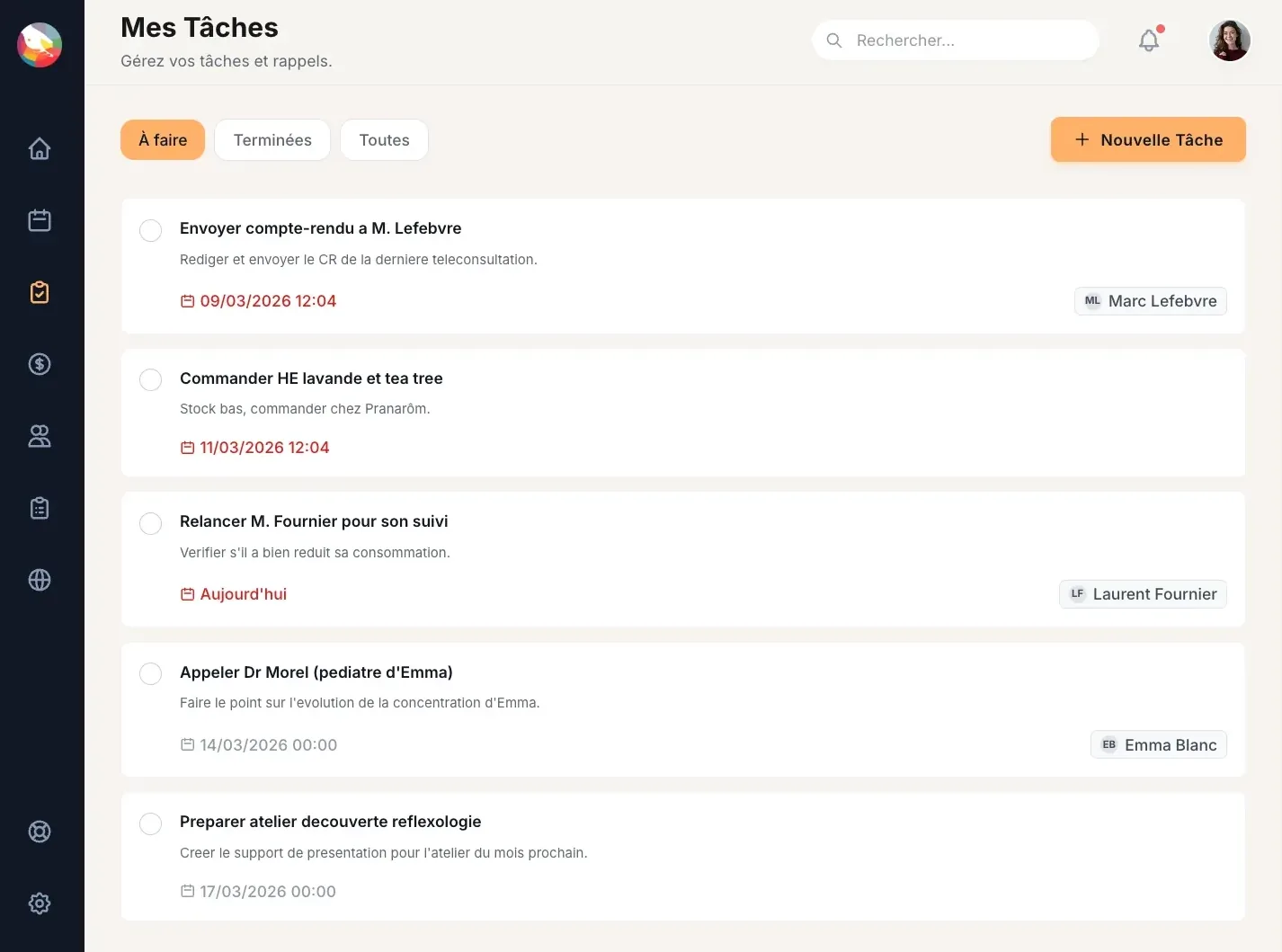Open the 'Marc Lefebvre' contact chip

point(1150,300)
